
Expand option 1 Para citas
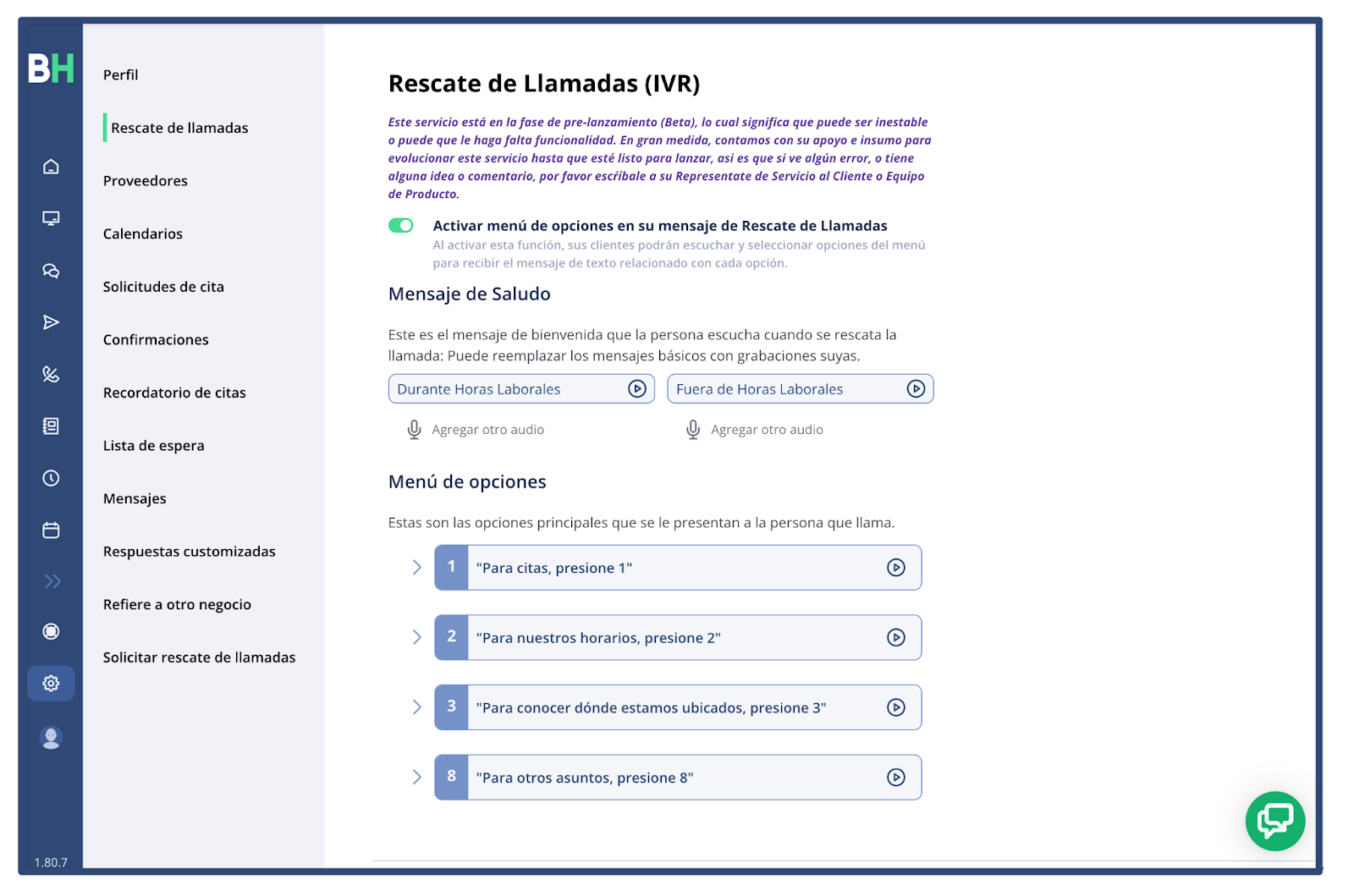(x=416, y=567)
